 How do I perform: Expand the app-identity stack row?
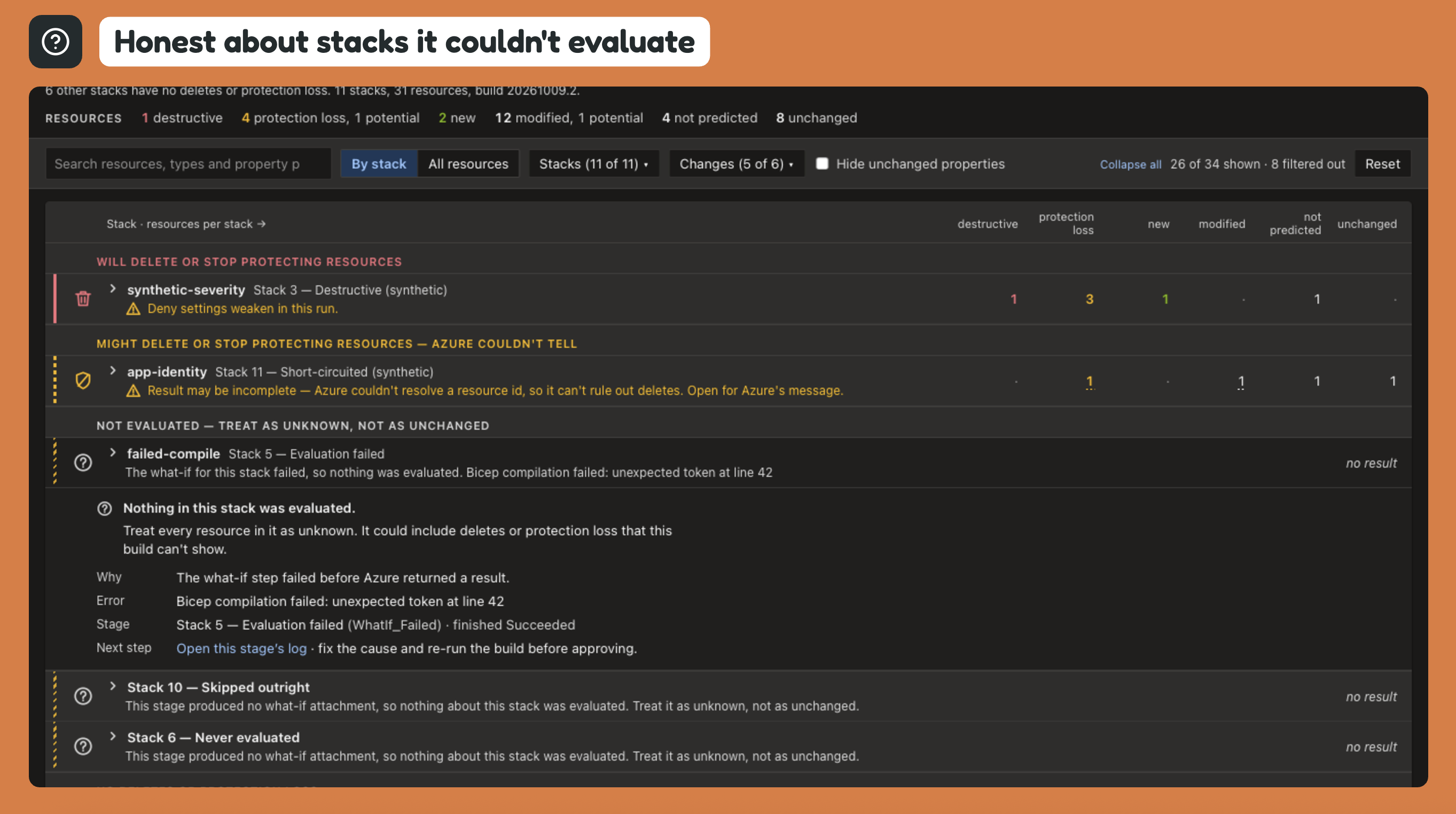point(113,371)
